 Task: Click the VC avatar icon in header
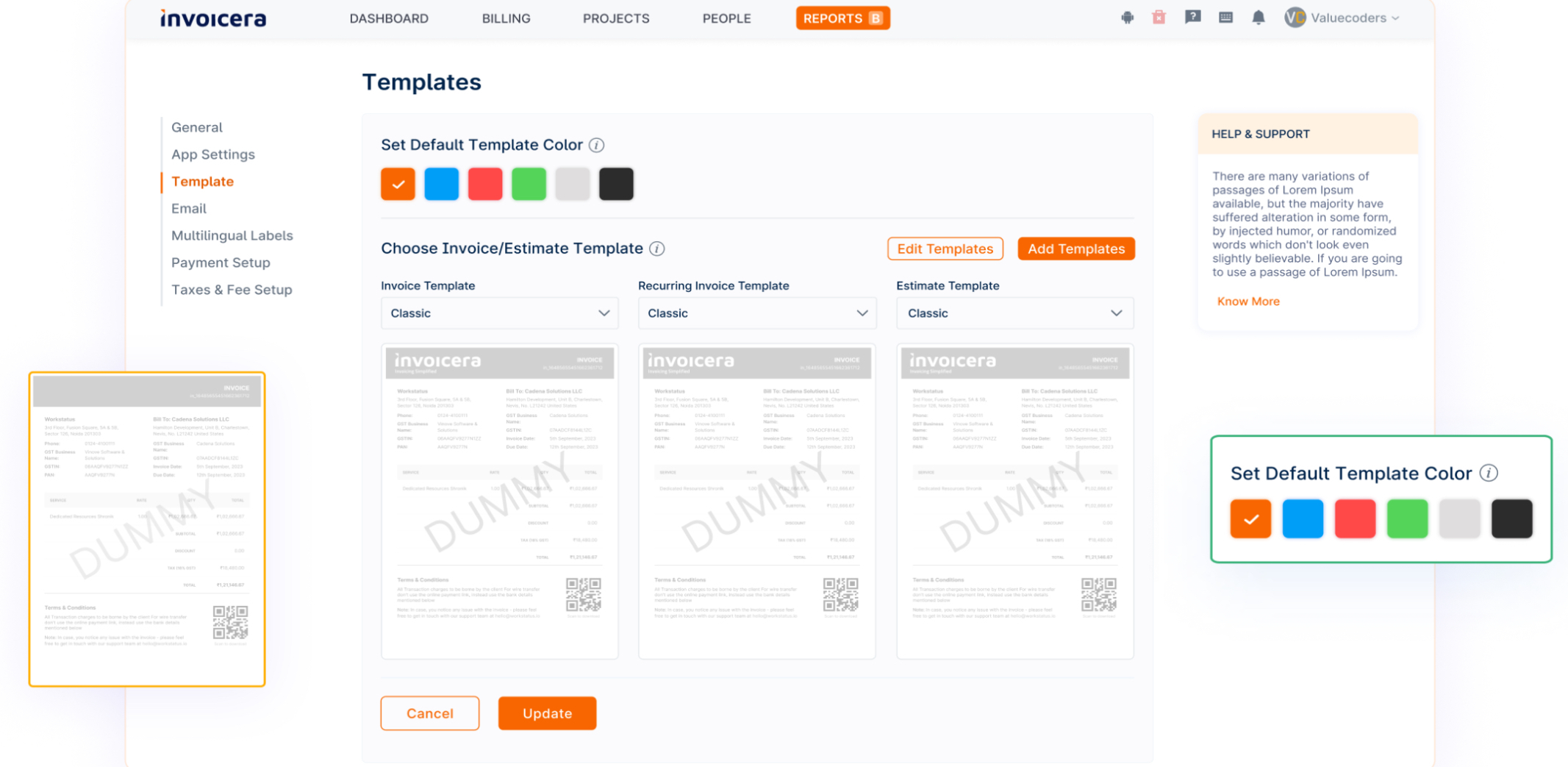coord(1294,18)
